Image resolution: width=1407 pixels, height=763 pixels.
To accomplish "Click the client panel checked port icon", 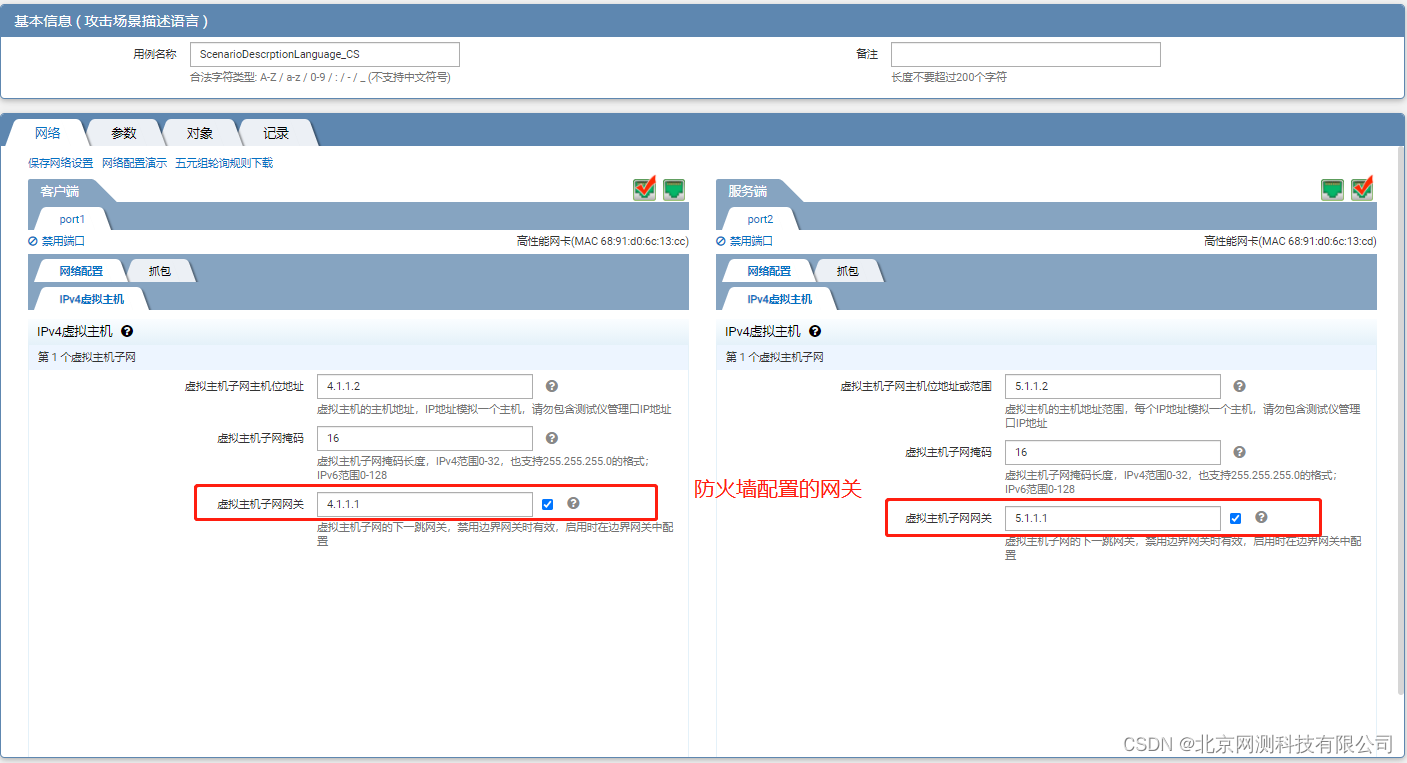I will pos(645,188).
